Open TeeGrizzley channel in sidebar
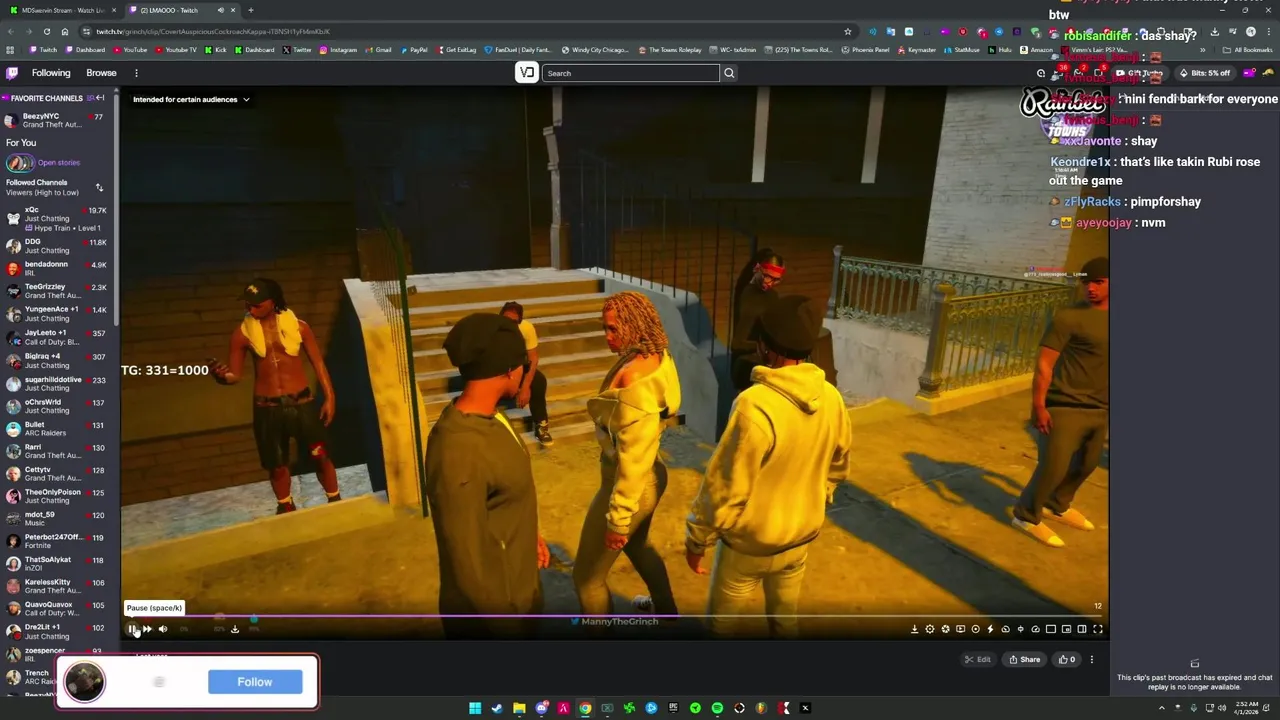 point(58,291)
